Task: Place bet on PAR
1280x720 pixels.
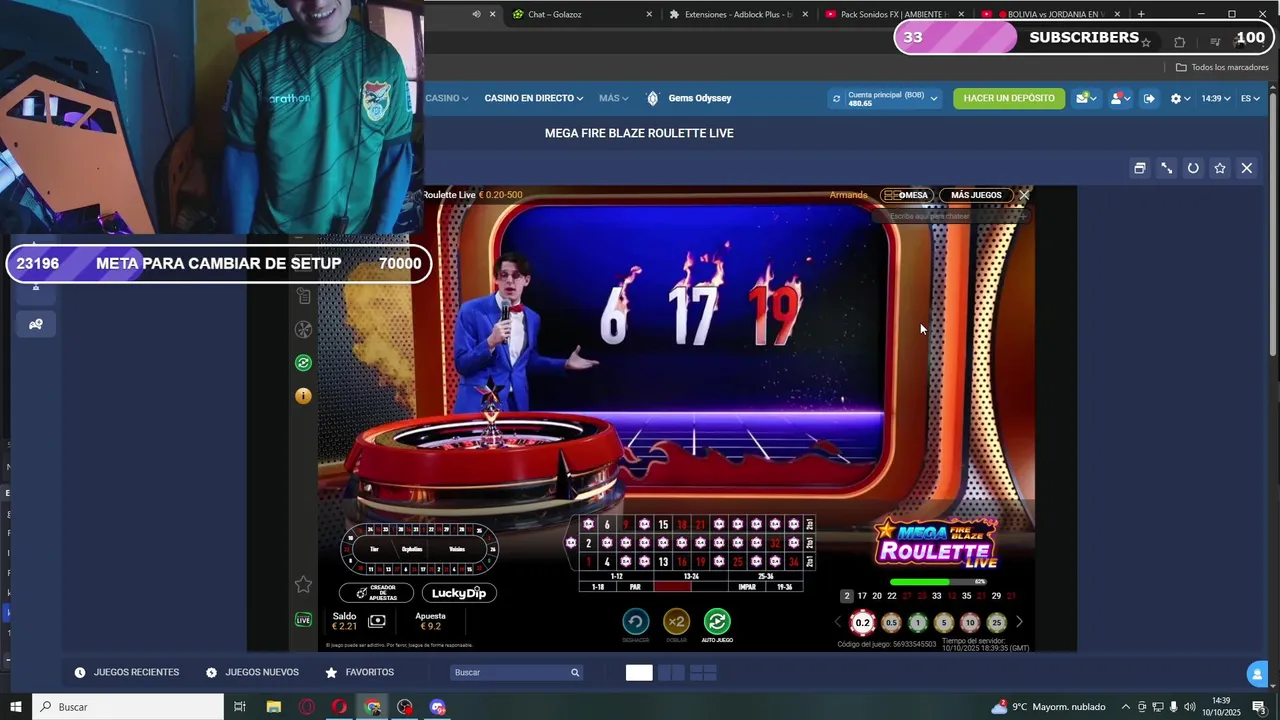Action: [x=635, y=587]
